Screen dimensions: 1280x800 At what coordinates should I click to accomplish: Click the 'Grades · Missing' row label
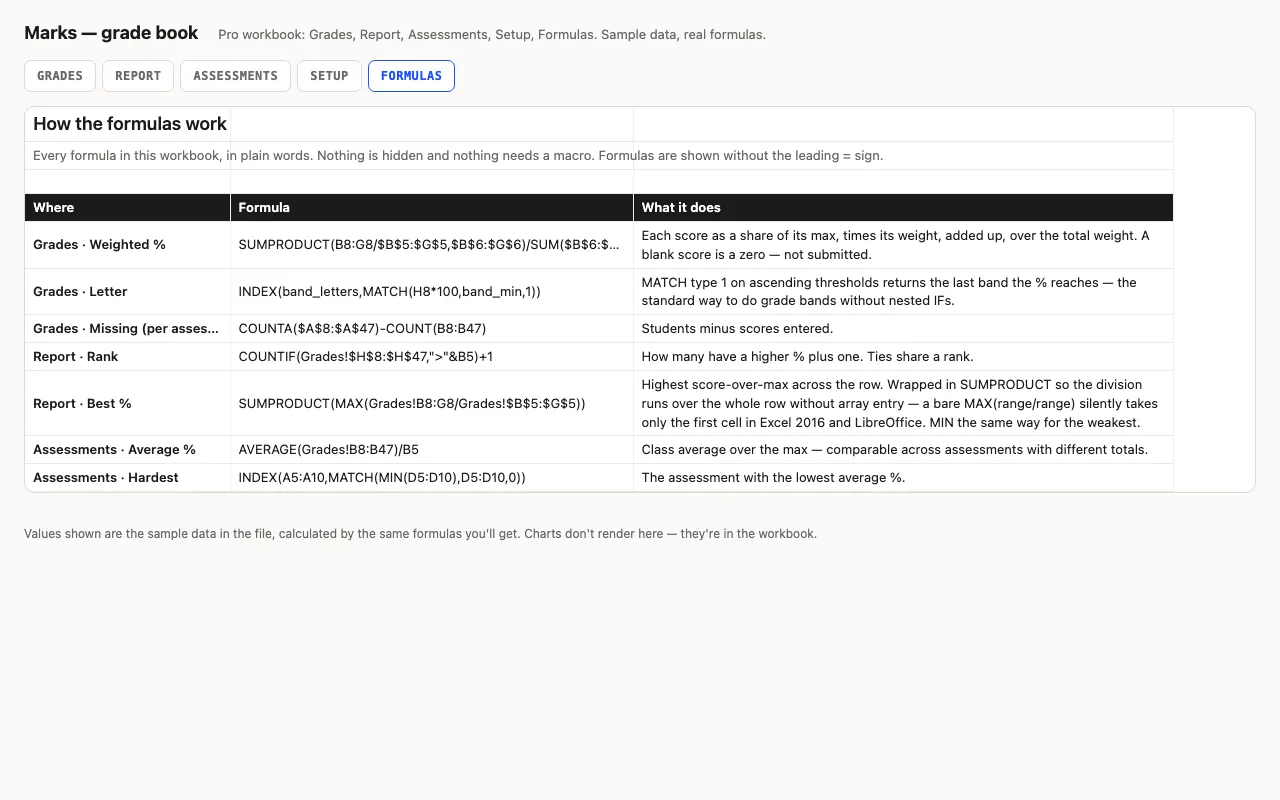point(126,329)
